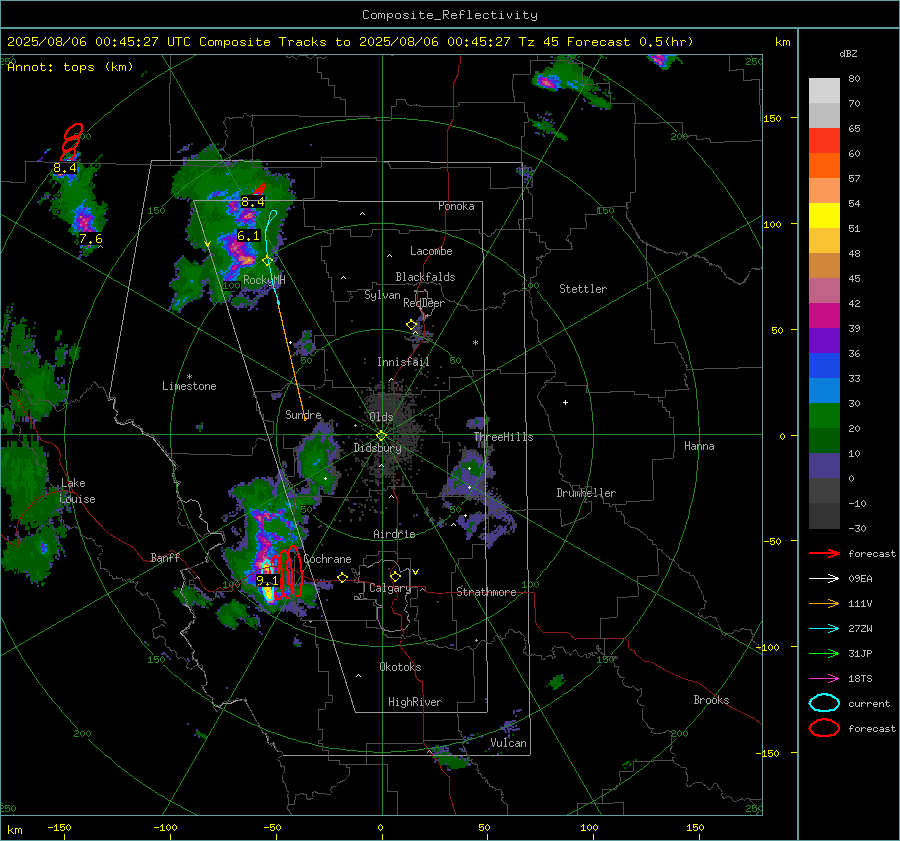Click the Okotoks label
Image resolution: width=900 pixels, height=841 pixels.
400,667
